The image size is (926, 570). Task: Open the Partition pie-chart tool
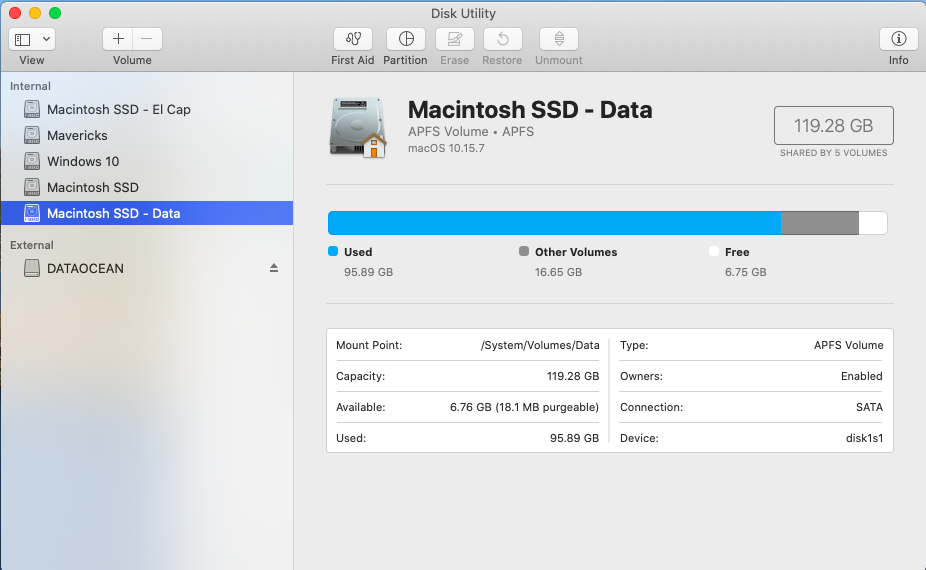point(406,39)
